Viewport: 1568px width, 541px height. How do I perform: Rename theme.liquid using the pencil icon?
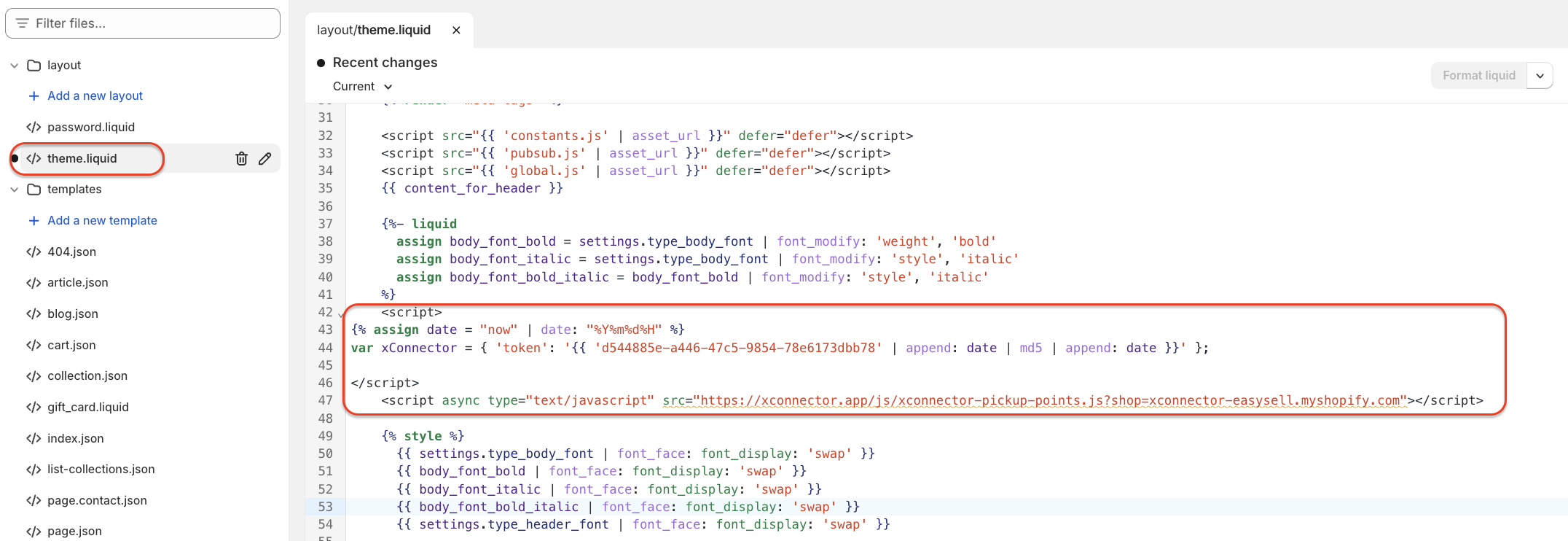265,158
